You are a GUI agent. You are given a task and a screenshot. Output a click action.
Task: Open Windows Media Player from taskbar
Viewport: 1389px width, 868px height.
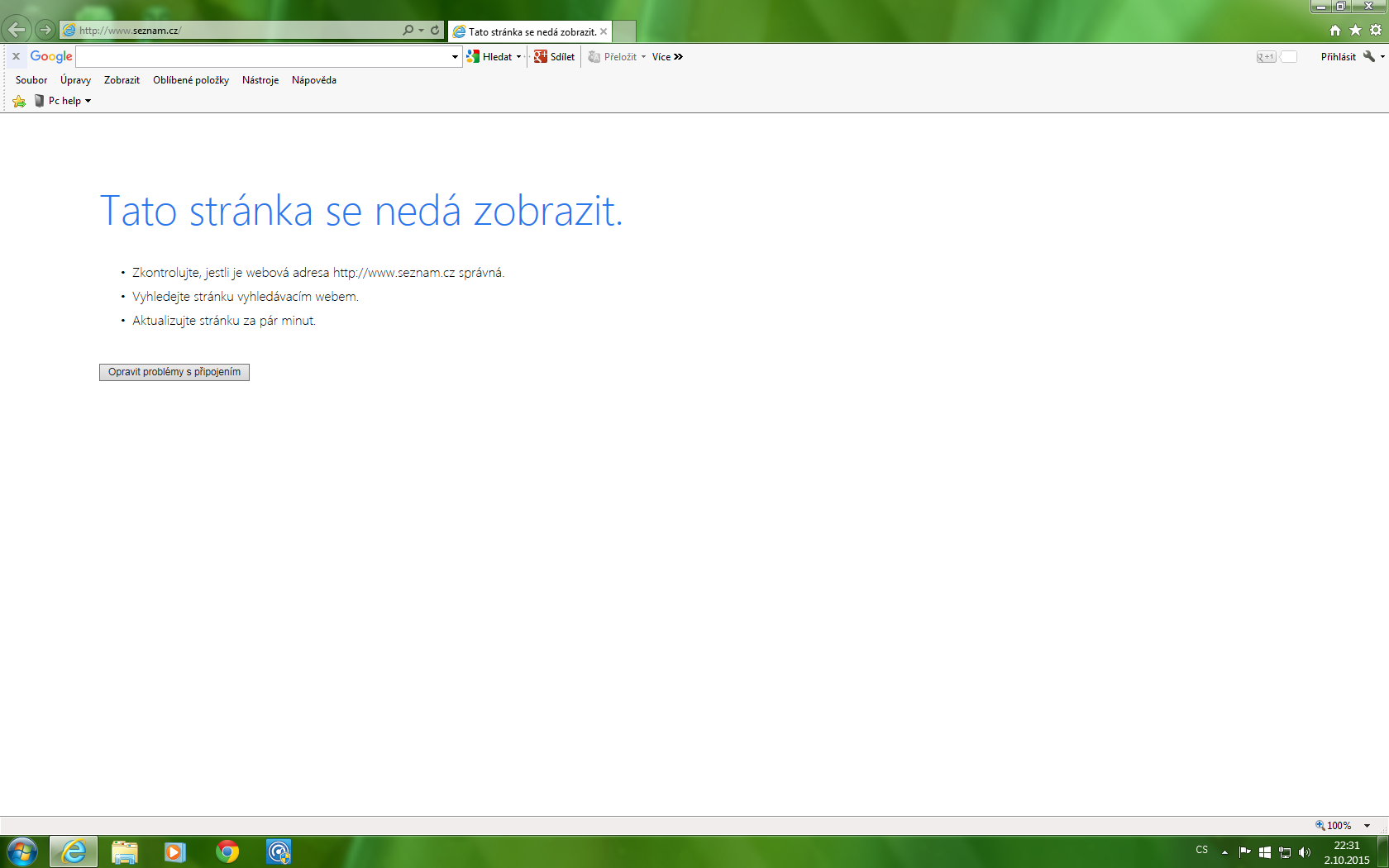click(175, 851)
